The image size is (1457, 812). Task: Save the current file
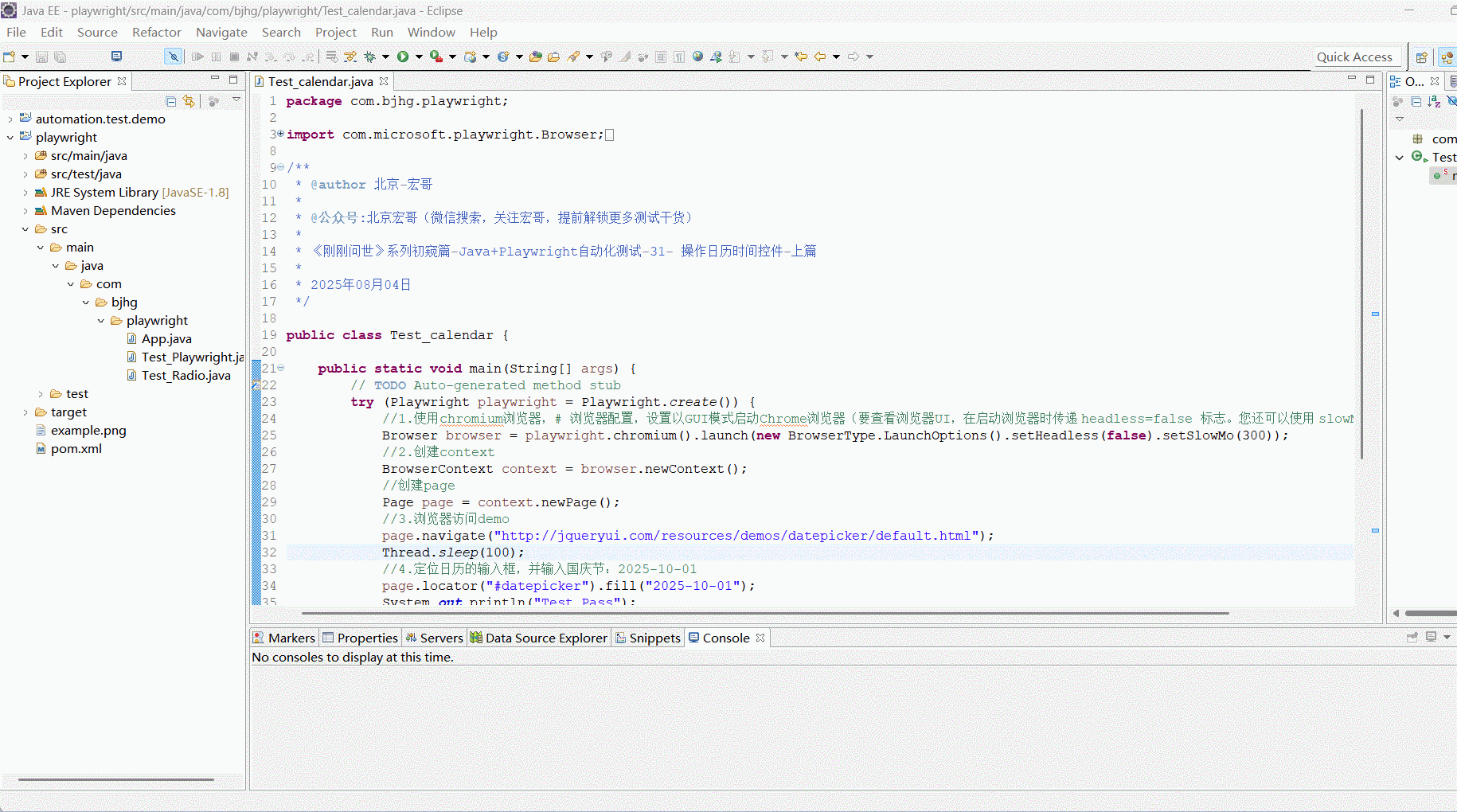[x=41, y=57]
